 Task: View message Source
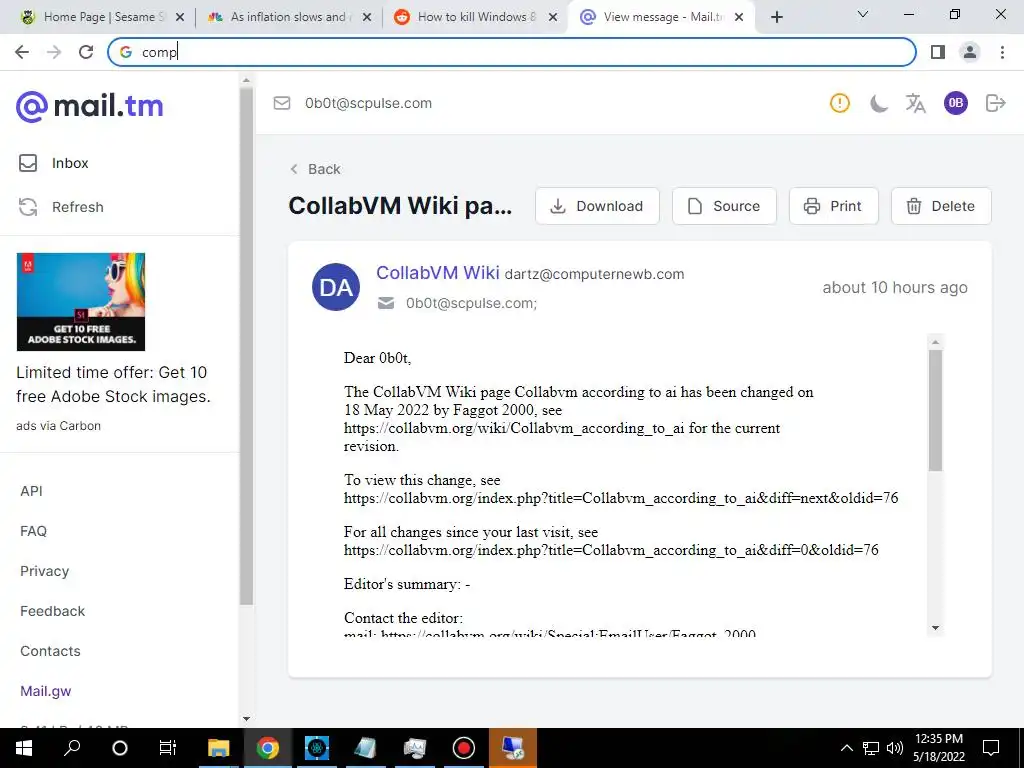tap(724, 206)
